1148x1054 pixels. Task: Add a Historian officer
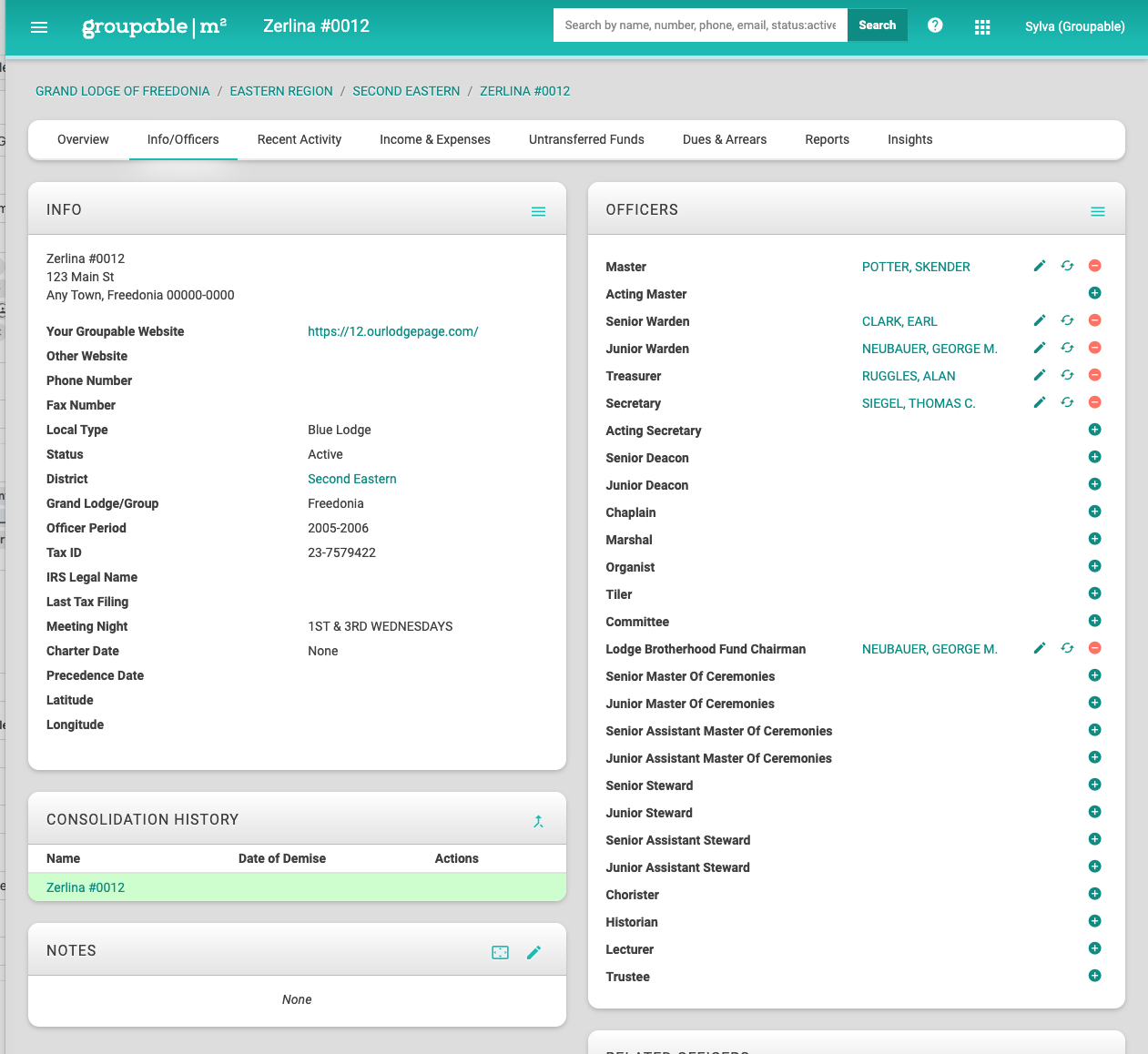1095,921
